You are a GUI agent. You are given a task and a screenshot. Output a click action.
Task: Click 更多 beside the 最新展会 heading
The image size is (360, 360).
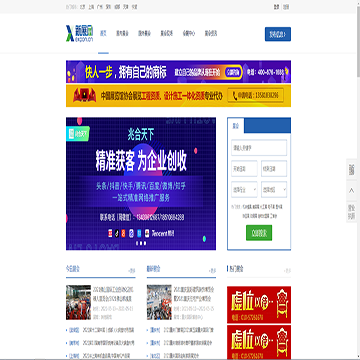pos(212,271)
